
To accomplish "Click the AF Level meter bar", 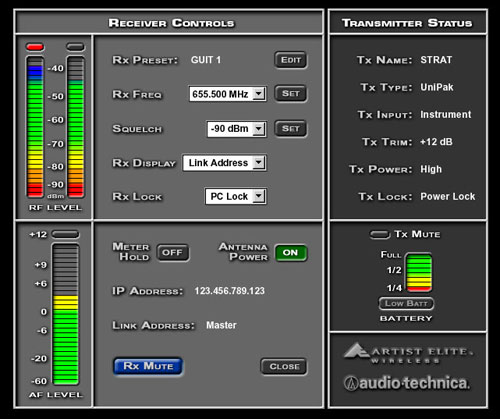I will (x=66, y=314).
